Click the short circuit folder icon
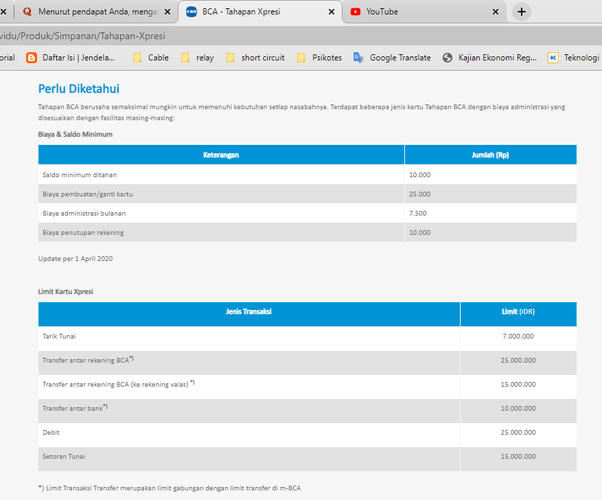Screen dimensions: 602x500 pos(230,58)
